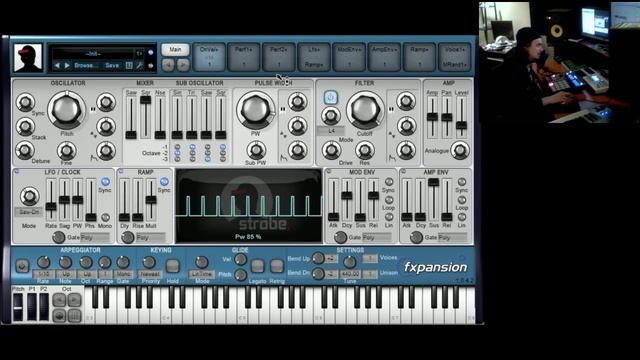Open the Arpeggiator Note Up dropdown

click(66, 274)
